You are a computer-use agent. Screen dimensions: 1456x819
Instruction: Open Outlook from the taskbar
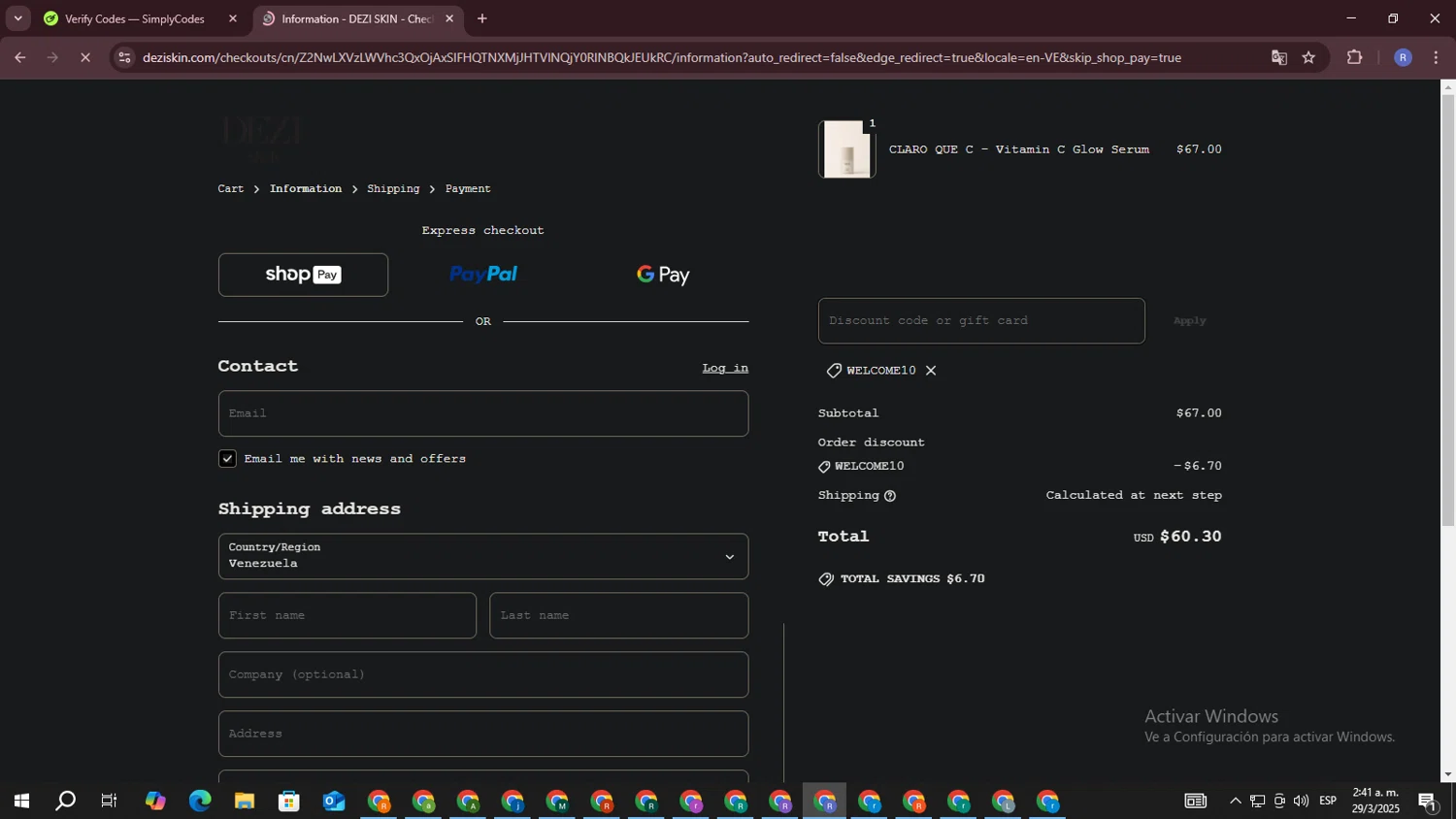coord(334,801)
